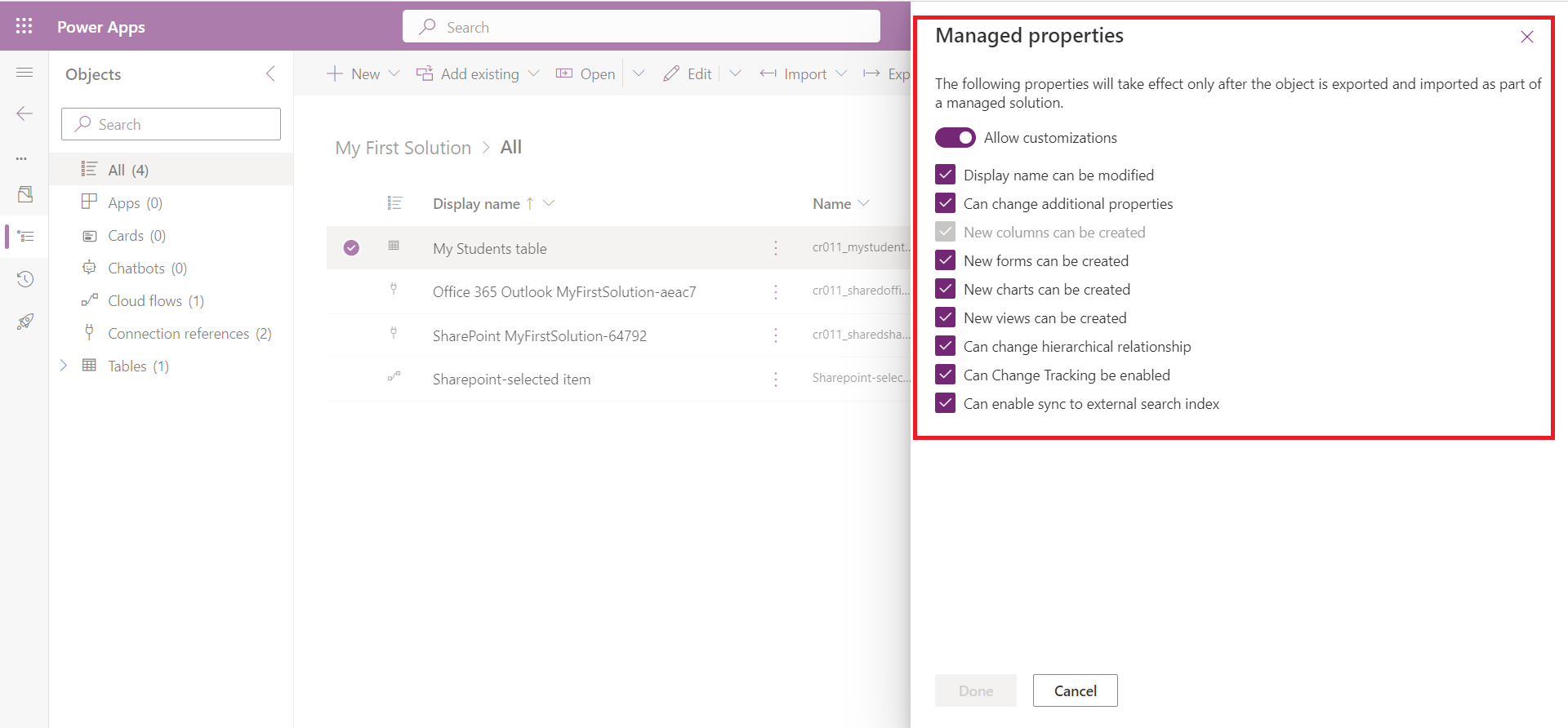Collapse the Objects pane with chevron
This screenshot has height=728, width=1568.
[270, 74]
